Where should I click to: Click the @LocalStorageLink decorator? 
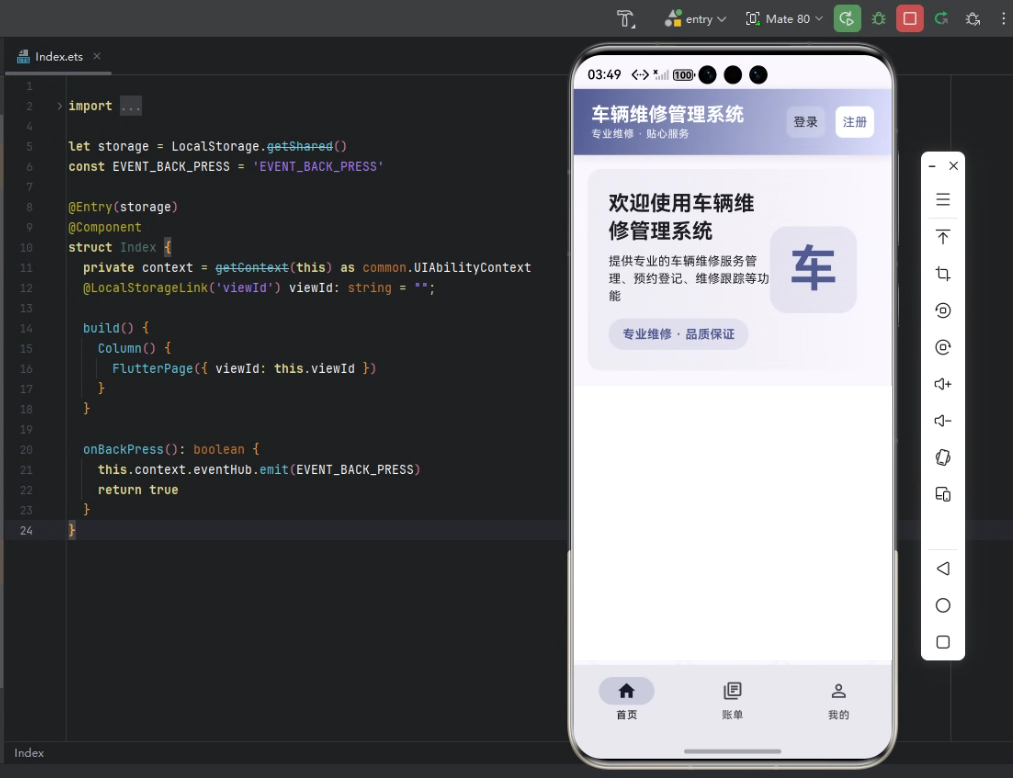tap(145, 288)
